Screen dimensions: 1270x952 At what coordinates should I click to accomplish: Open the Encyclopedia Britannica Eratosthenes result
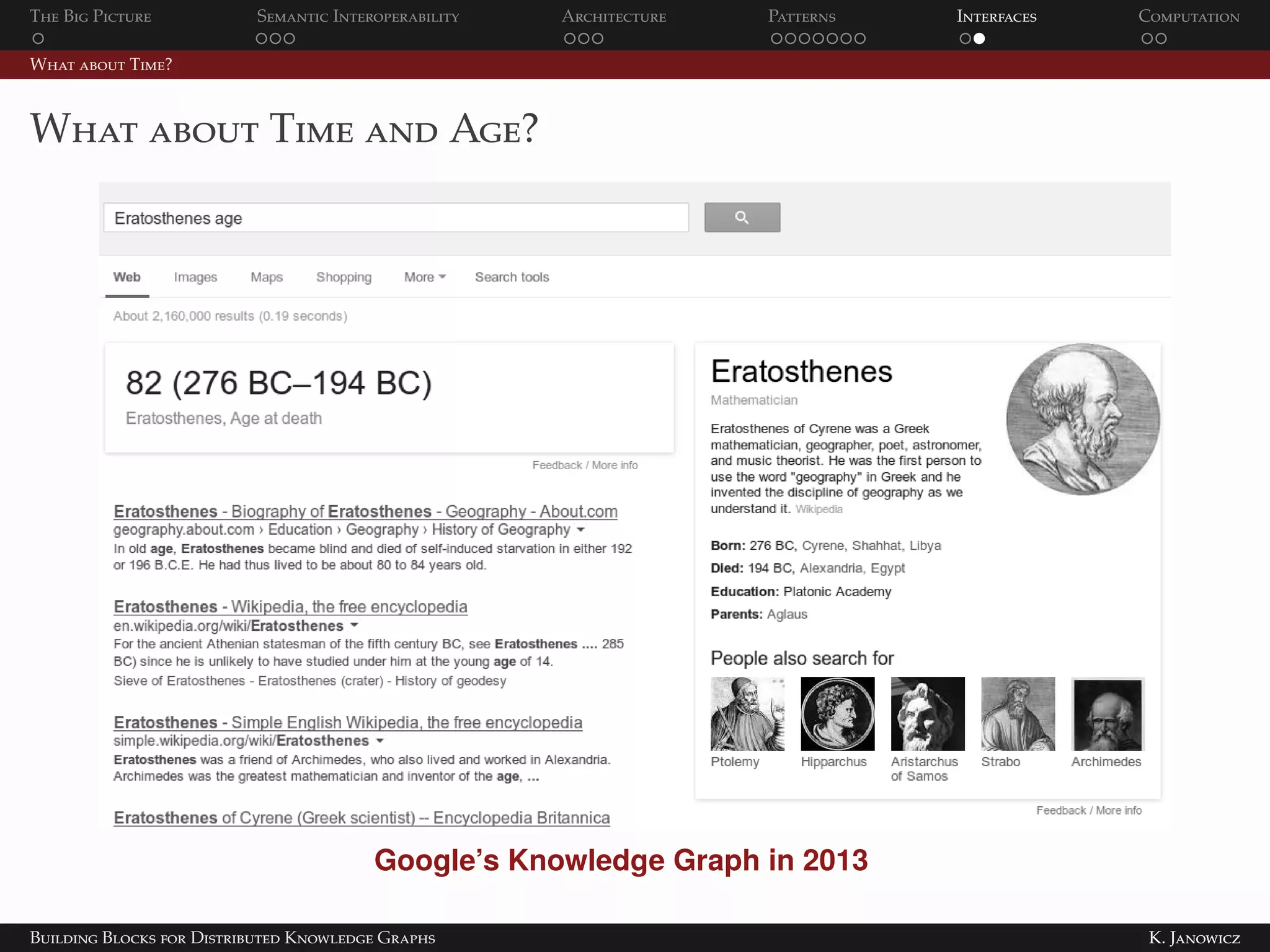point(362,818)
